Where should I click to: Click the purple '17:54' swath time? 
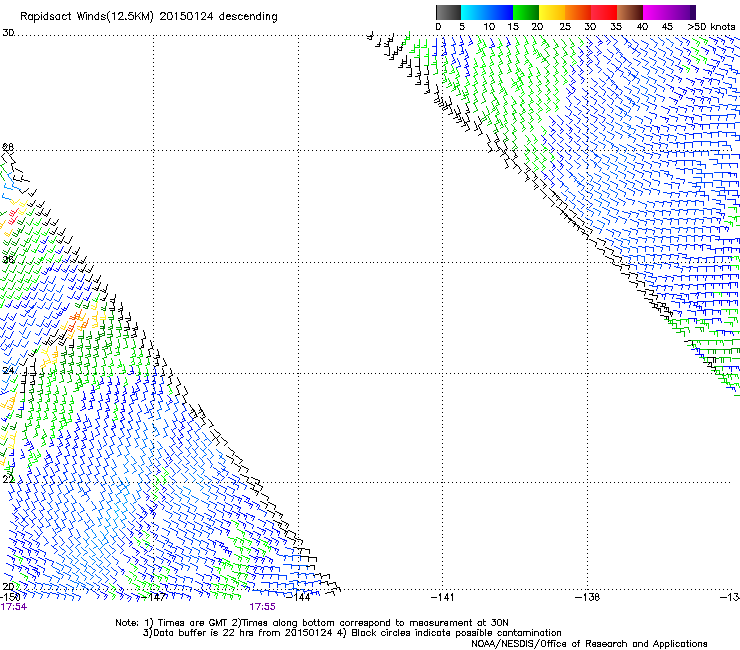(14, 607)
